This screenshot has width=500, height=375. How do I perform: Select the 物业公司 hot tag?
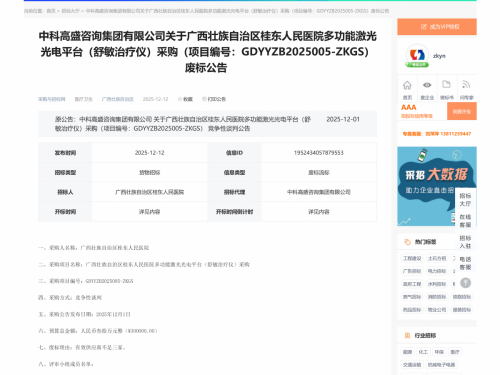437,310
